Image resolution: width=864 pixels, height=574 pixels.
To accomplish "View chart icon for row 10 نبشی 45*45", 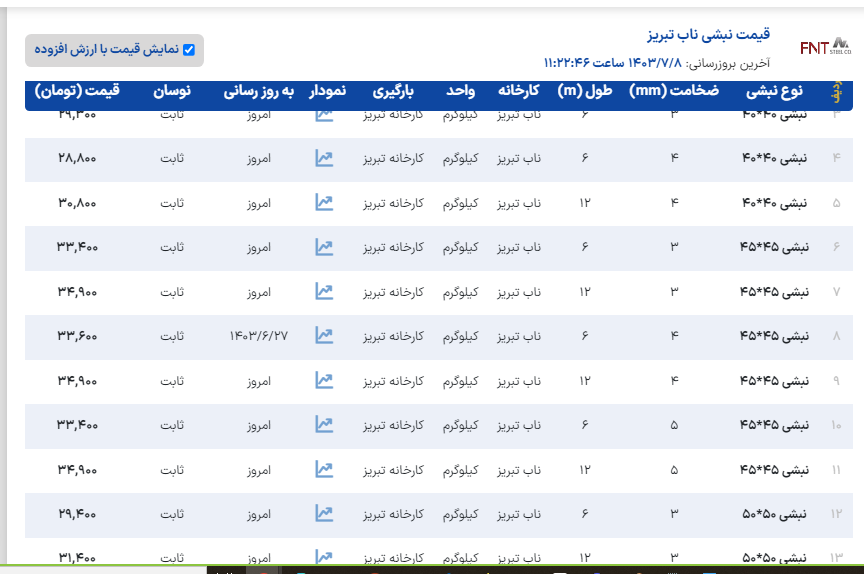I will click(324, 425).
